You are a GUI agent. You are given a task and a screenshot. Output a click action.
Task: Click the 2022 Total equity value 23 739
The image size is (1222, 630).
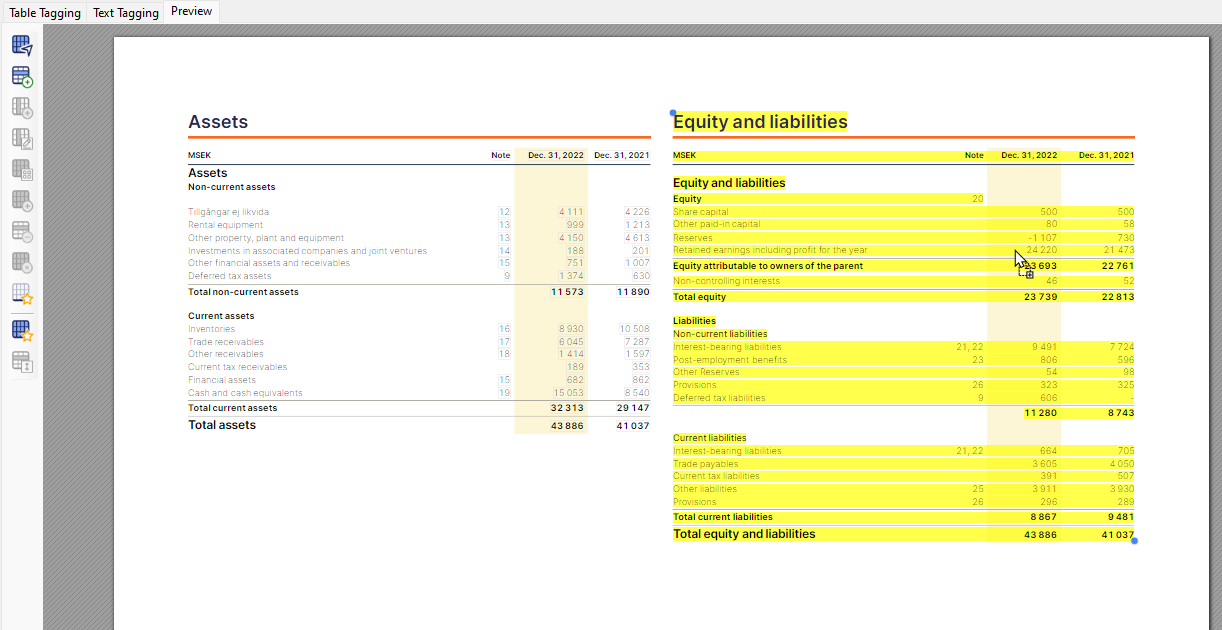1041,297
